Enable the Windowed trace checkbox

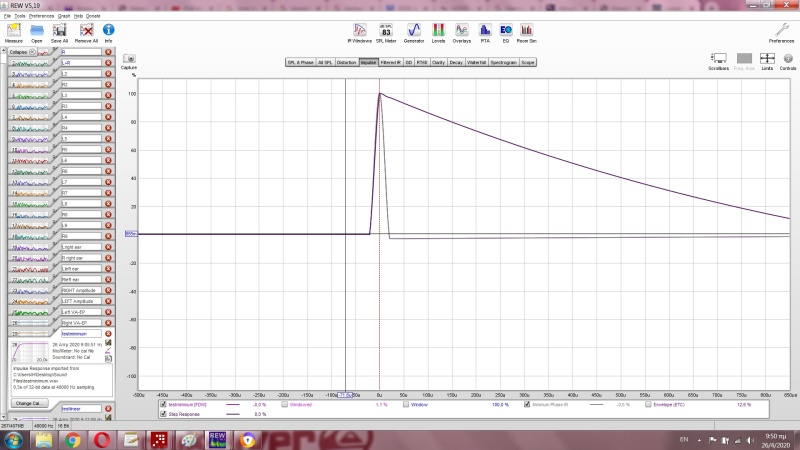coord(284,404)
